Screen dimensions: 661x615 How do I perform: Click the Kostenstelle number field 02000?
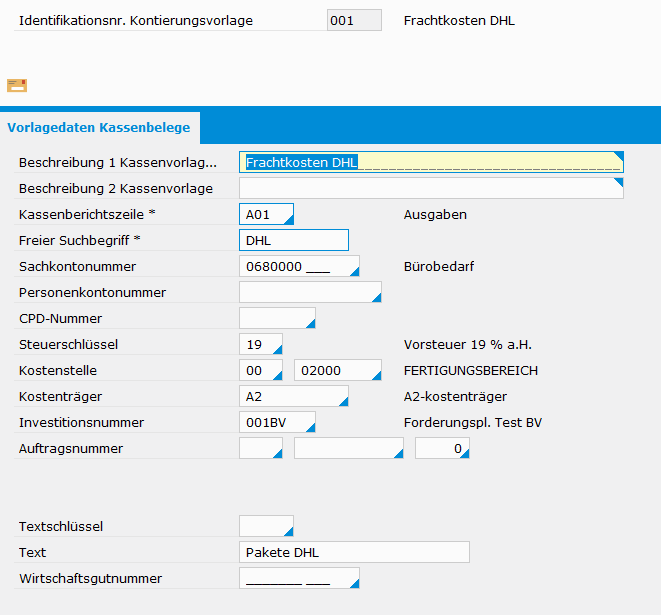(x=338, y=370)
